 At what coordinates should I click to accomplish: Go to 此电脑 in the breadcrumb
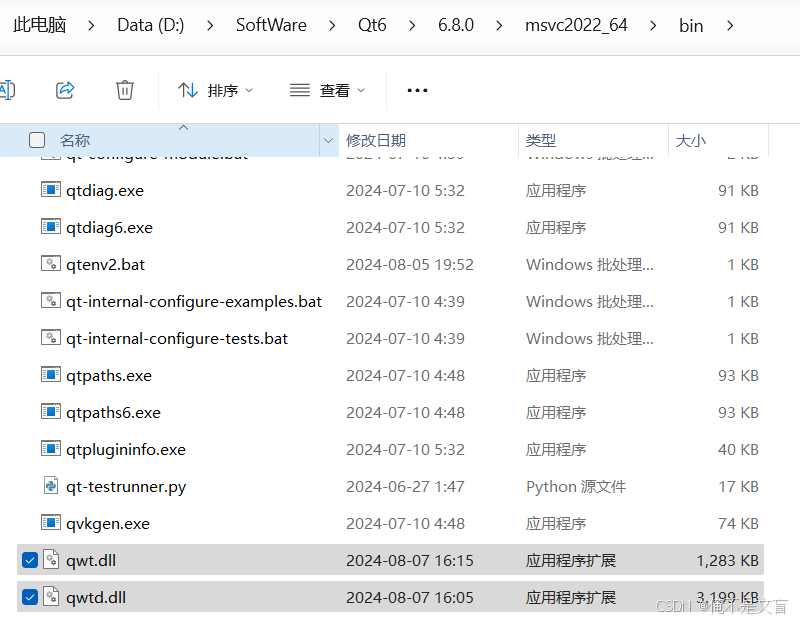click(x=39, y=24)
